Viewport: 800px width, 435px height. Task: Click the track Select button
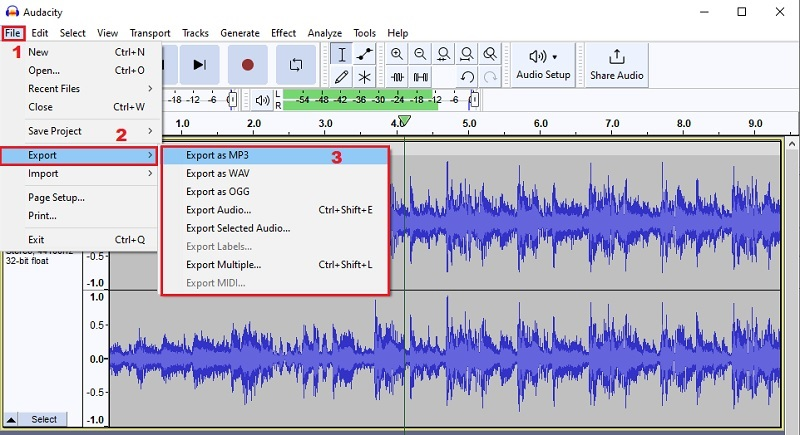coord(43,419)
